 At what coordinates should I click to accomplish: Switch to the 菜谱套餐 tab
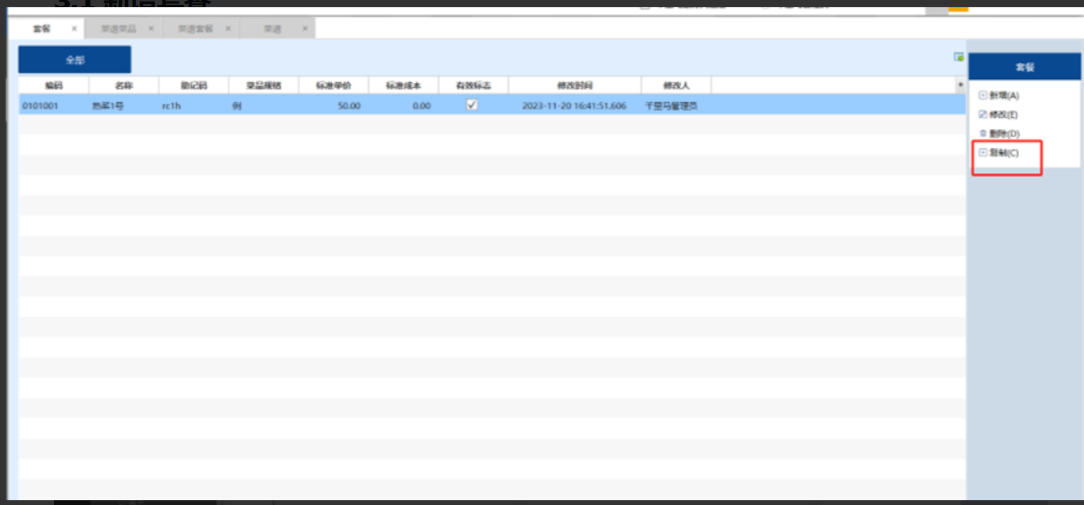pos(195,29)
